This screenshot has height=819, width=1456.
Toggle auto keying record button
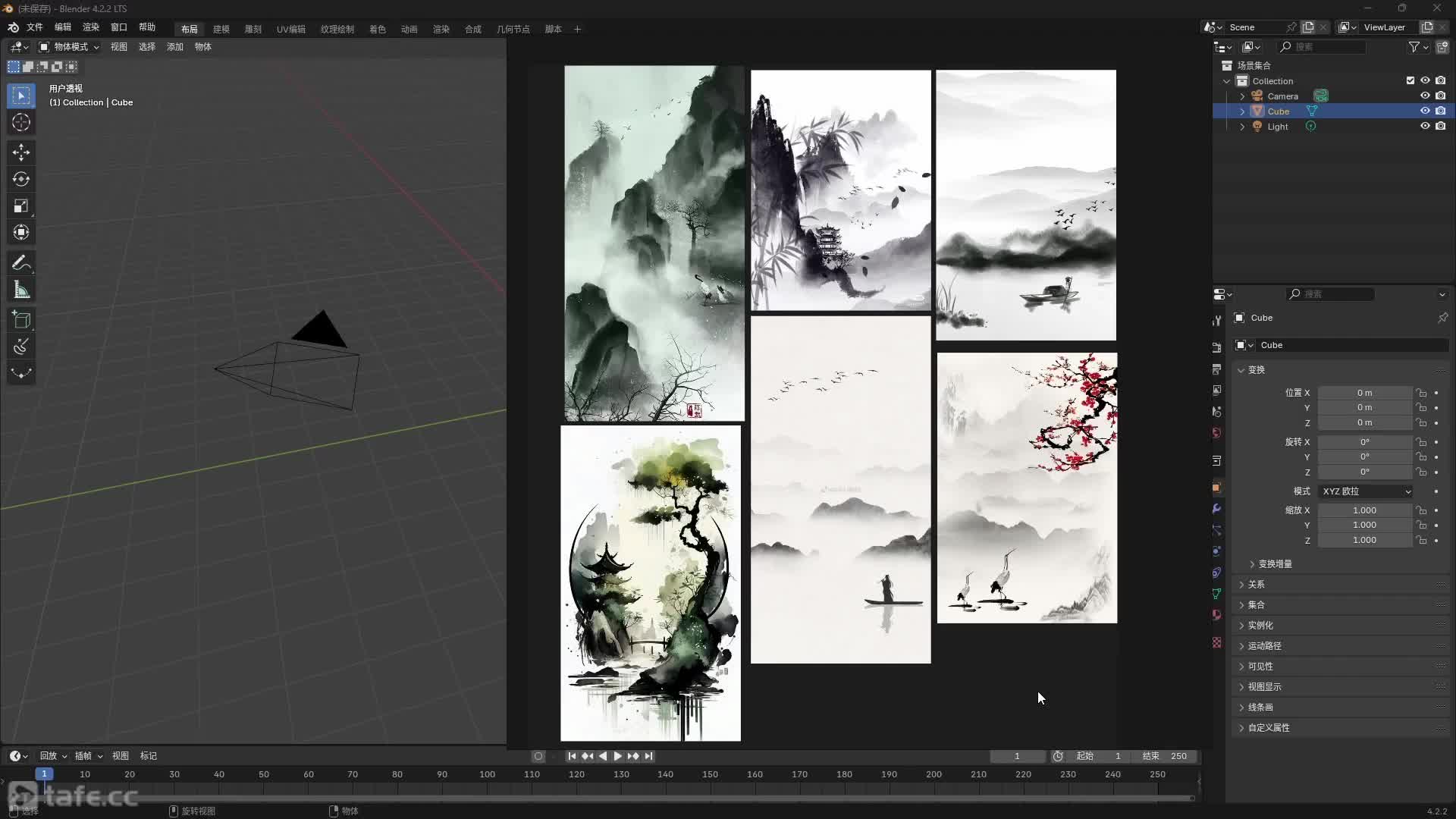pos(538,756)
